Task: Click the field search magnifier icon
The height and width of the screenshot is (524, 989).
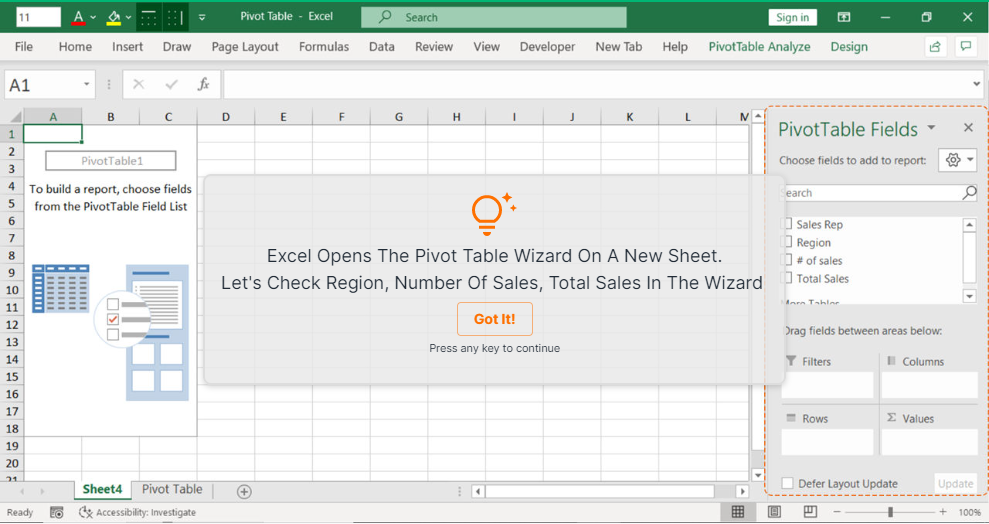Action: click(x=969, y=193)
